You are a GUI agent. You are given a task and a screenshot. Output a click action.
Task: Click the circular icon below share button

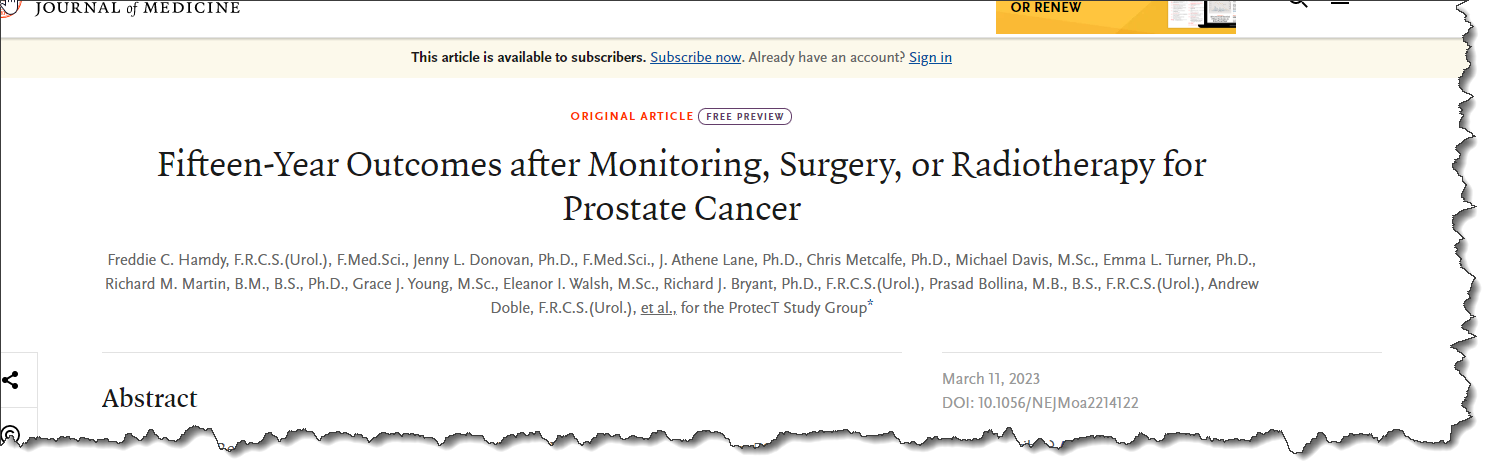point(11,435)
